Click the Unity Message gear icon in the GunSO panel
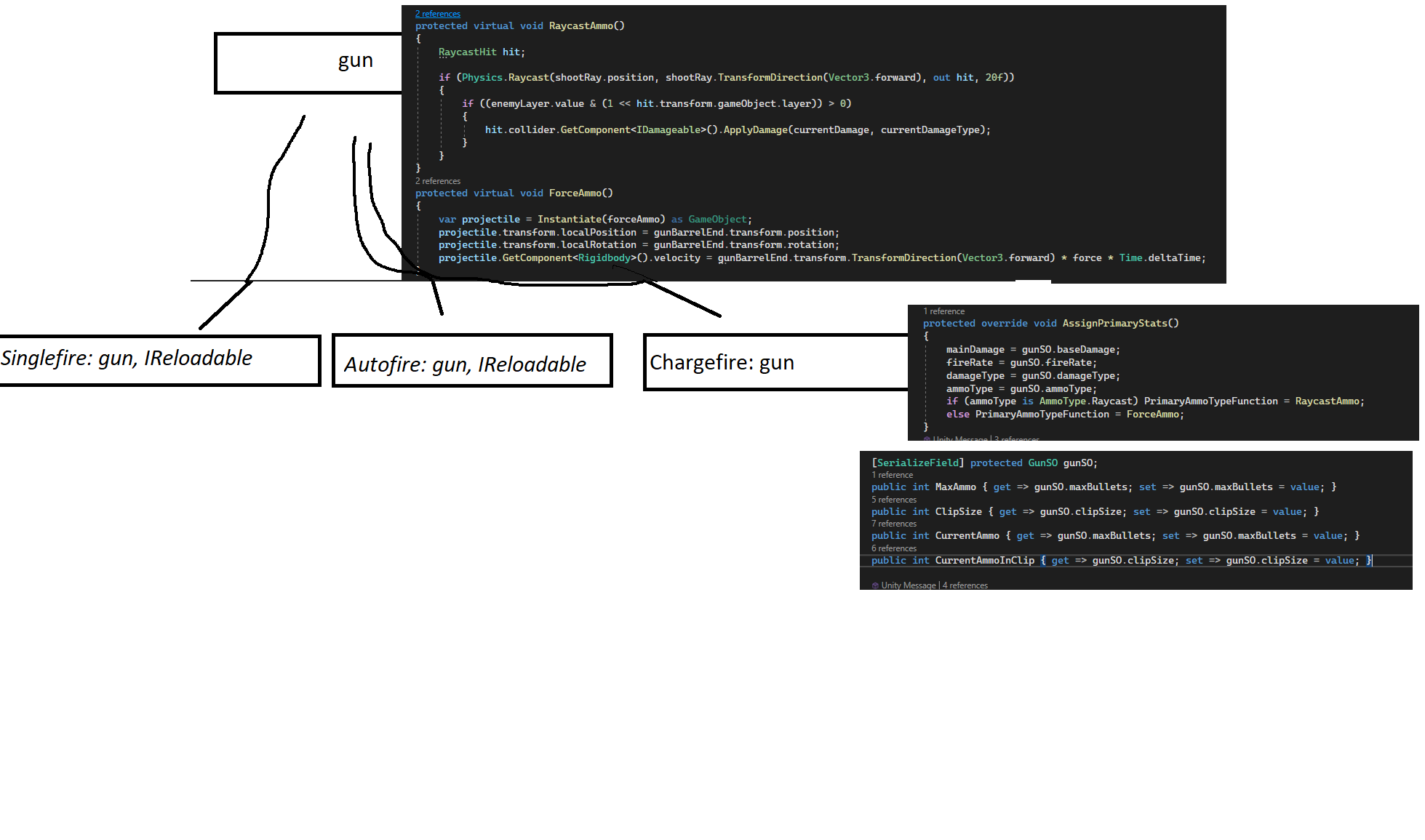1425x840 pixels. tap(874, 585)
